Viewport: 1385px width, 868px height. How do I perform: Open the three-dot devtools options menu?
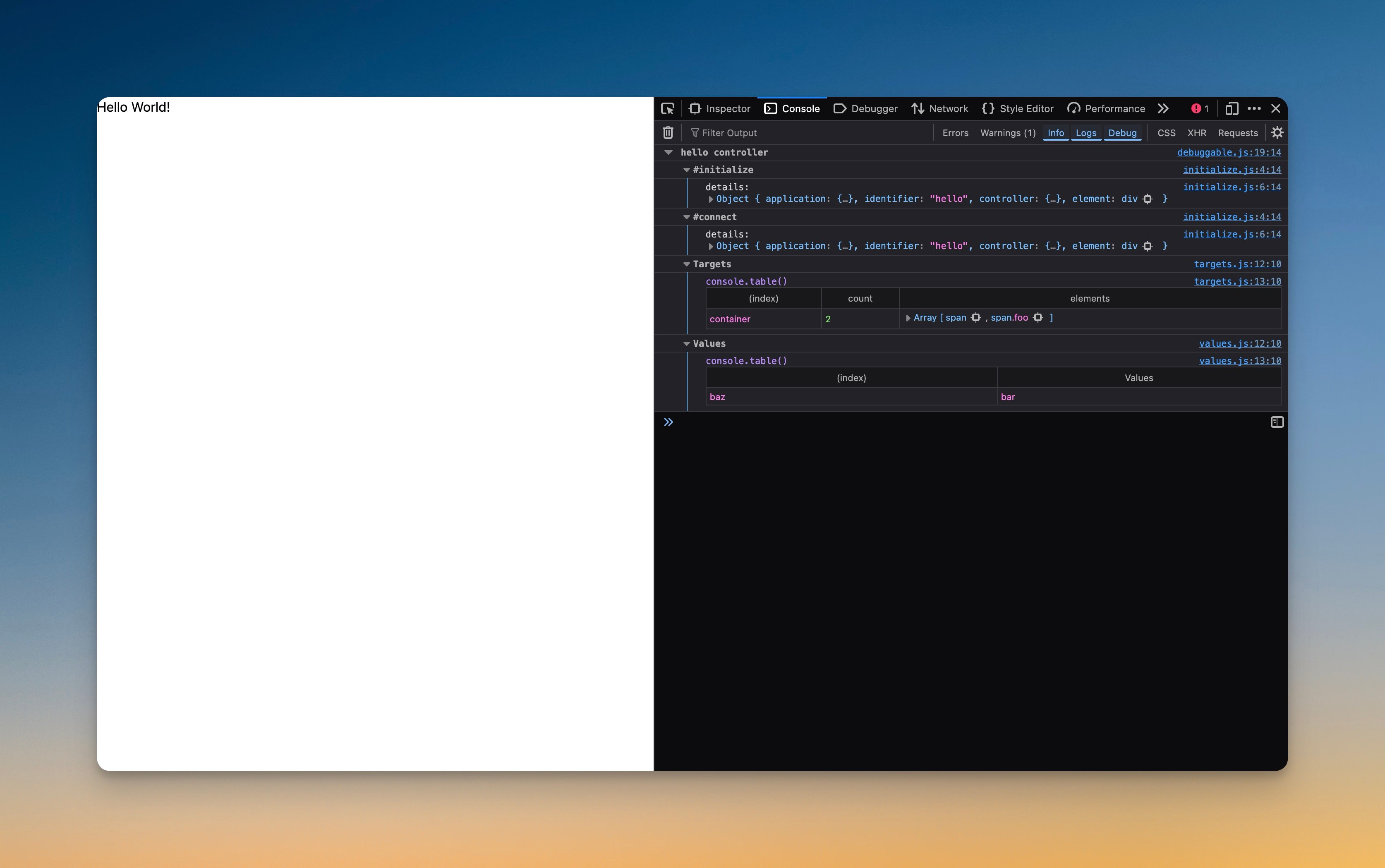1254,108
